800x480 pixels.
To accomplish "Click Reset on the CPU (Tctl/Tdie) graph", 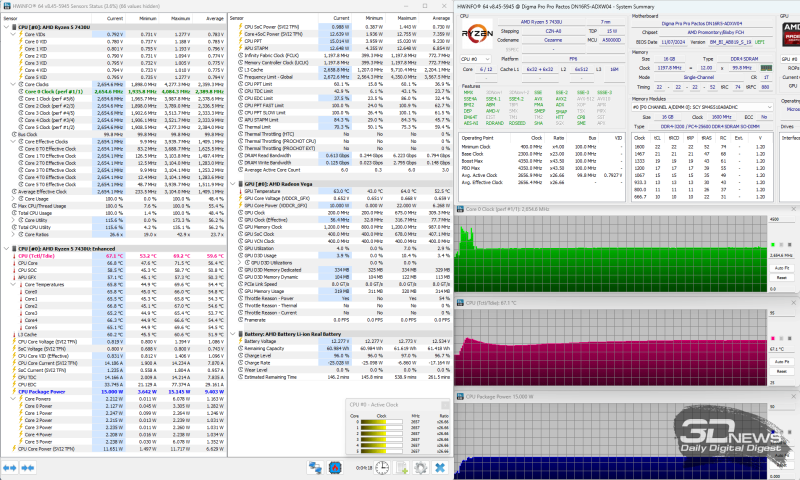I will 782,371.
